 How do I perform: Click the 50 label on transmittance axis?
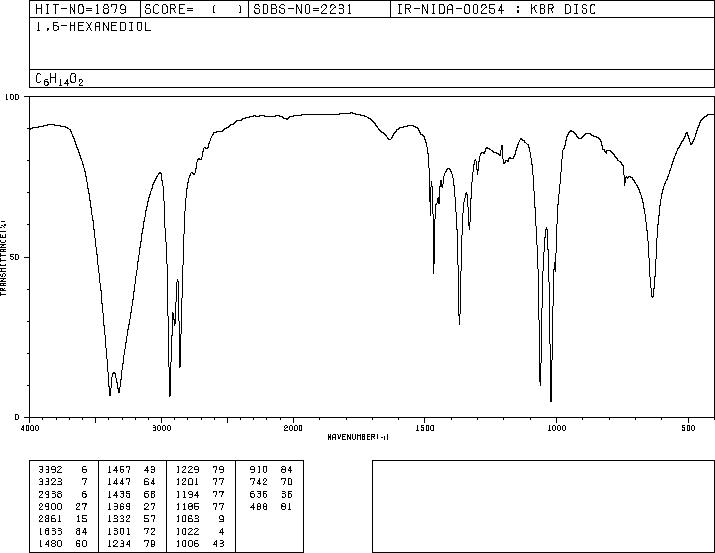click(15, 258)
